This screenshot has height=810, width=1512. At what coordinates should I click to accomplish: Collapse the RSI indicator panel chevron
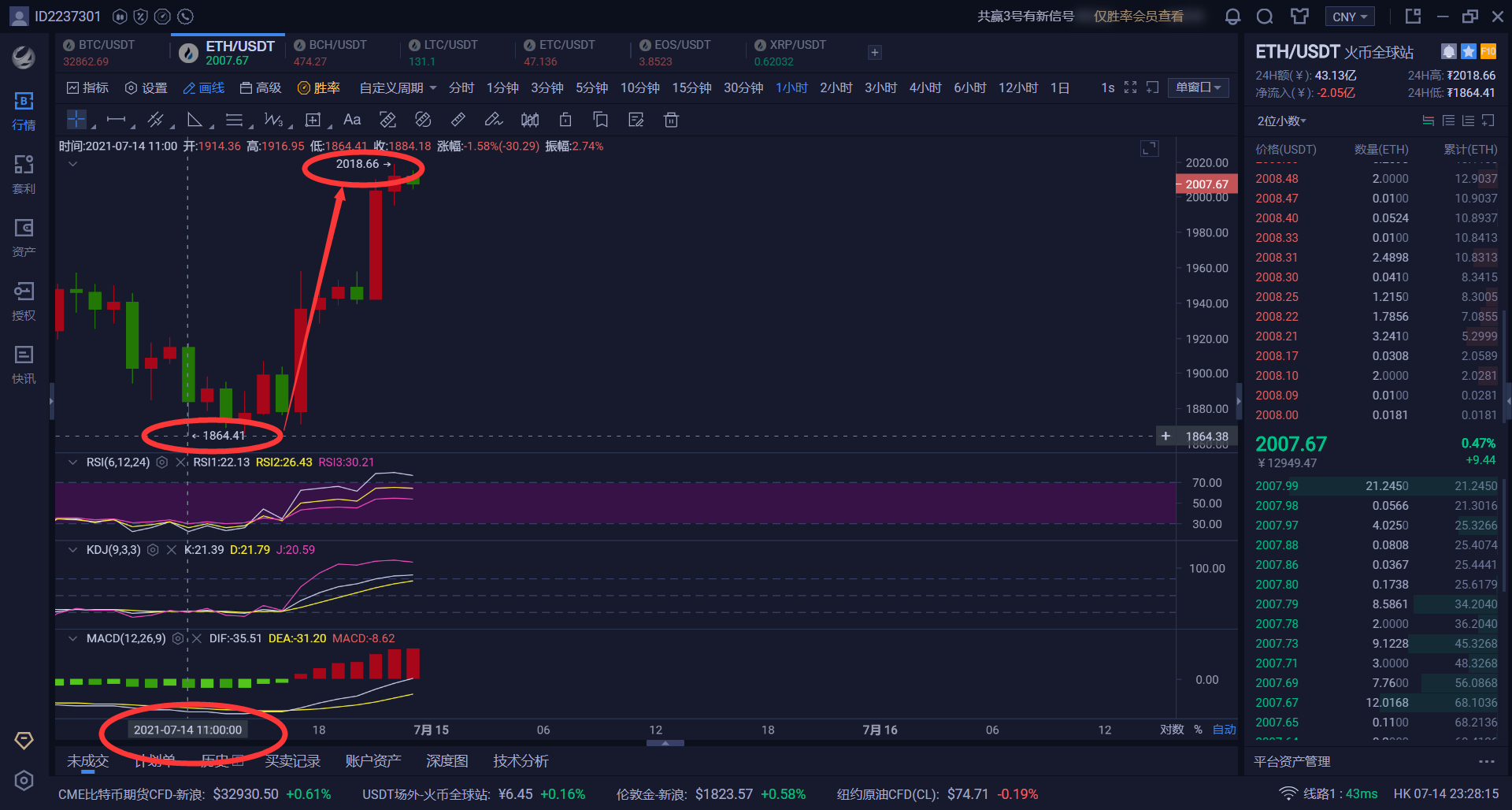[x=72, y=463]
